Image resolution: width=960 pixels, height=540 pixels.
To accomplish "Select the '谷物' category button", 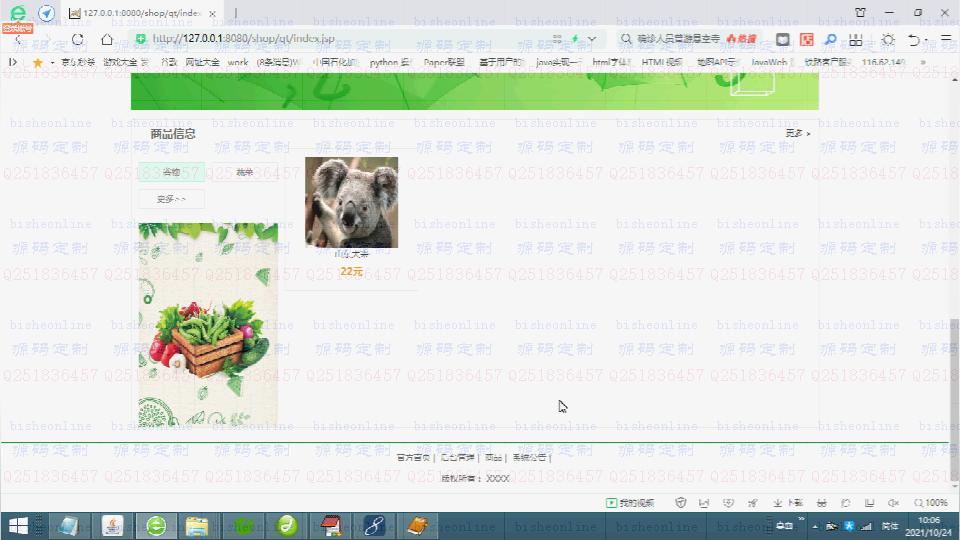I will coord(171,172).
